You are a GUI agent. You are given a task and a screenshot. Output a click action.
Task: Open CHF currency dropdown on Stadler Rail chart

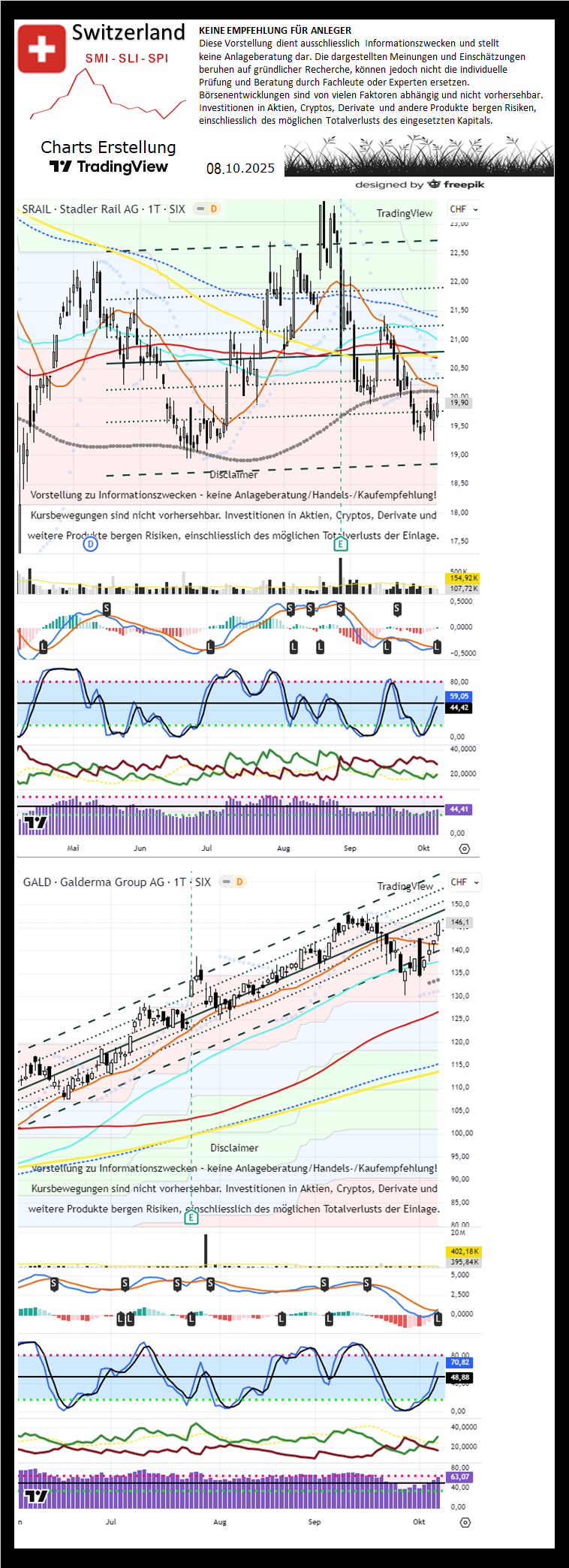(463, 209)
